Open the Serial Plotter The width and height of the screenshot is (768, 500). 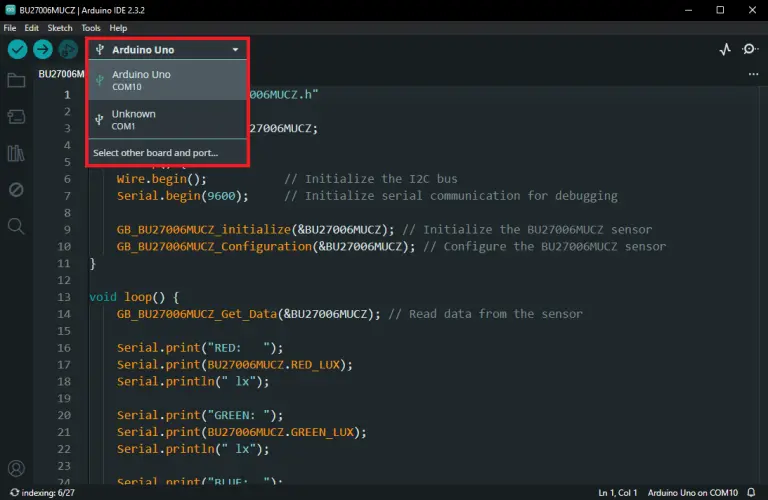tap(725, 49)
